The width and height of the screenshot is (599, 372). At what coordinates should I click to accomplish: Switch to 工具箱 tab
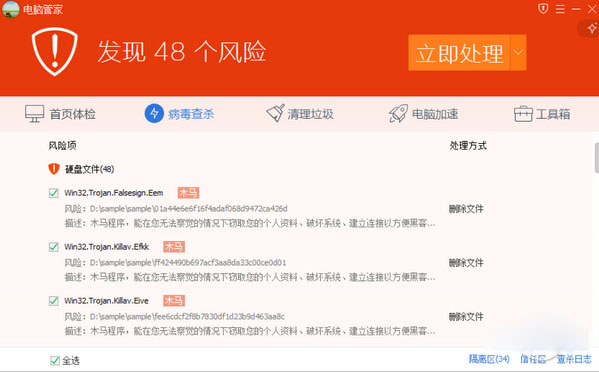pyautogui.click(x=542, y=114)
